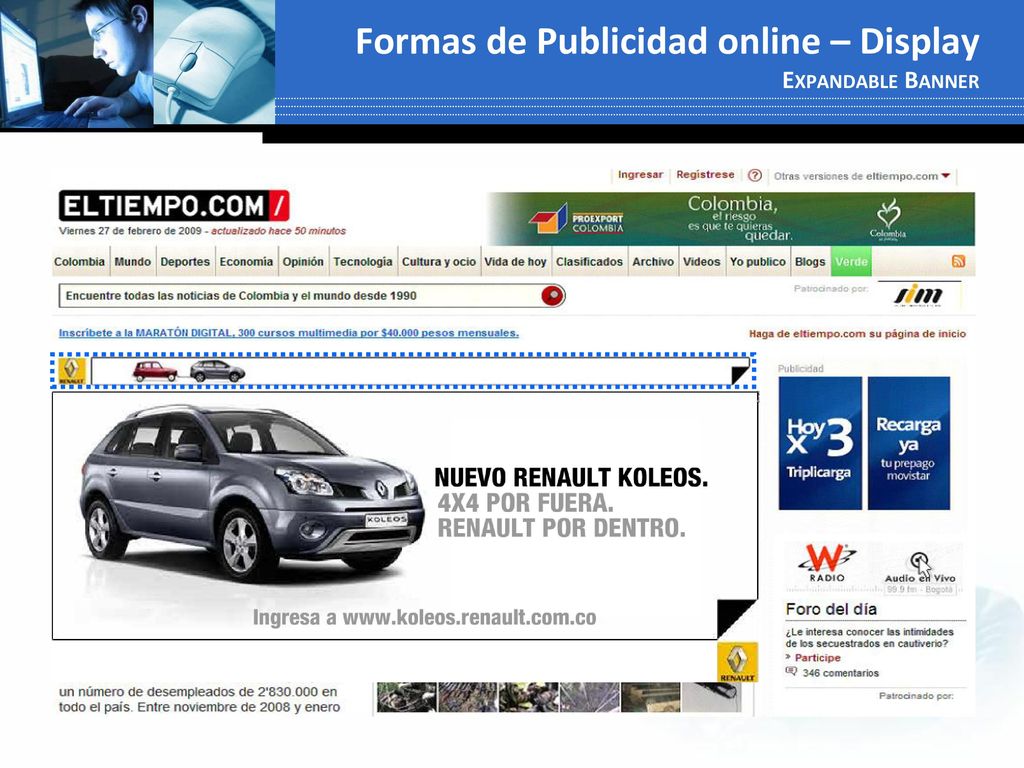The image size is (1024, 768).
Task: Click the comments speech bubble icon
Action: (x=791, y=672)
